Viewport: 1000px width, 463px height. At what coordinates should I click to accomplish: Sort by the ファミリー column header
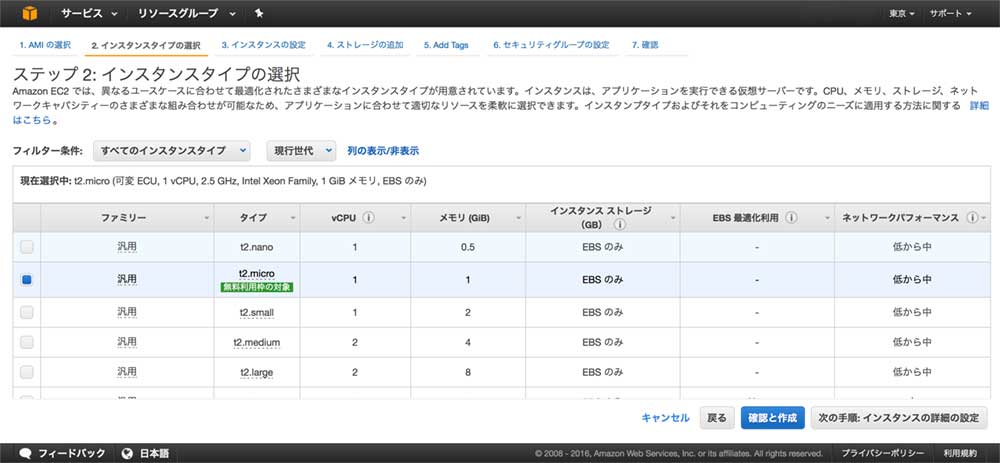click(124, 217)
